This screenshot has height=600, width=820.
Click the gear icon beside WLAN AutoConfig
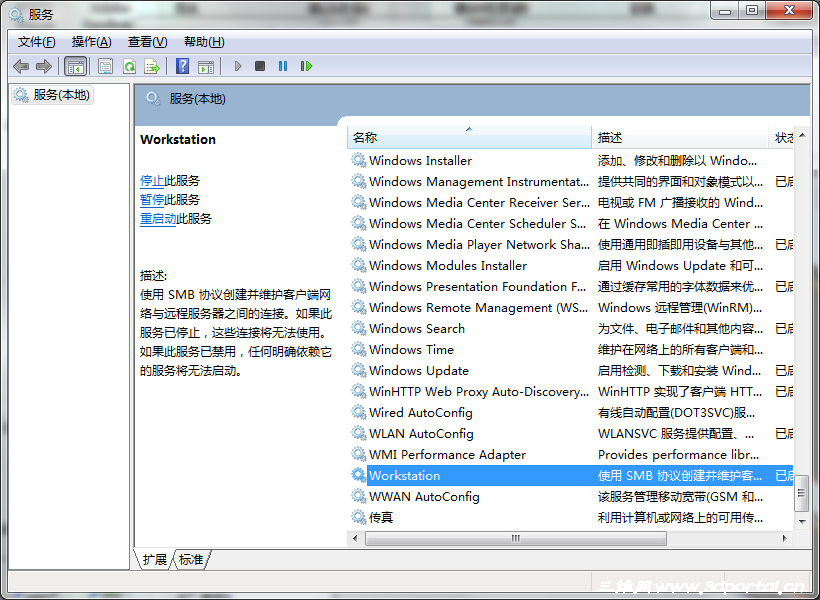[358, 433]
